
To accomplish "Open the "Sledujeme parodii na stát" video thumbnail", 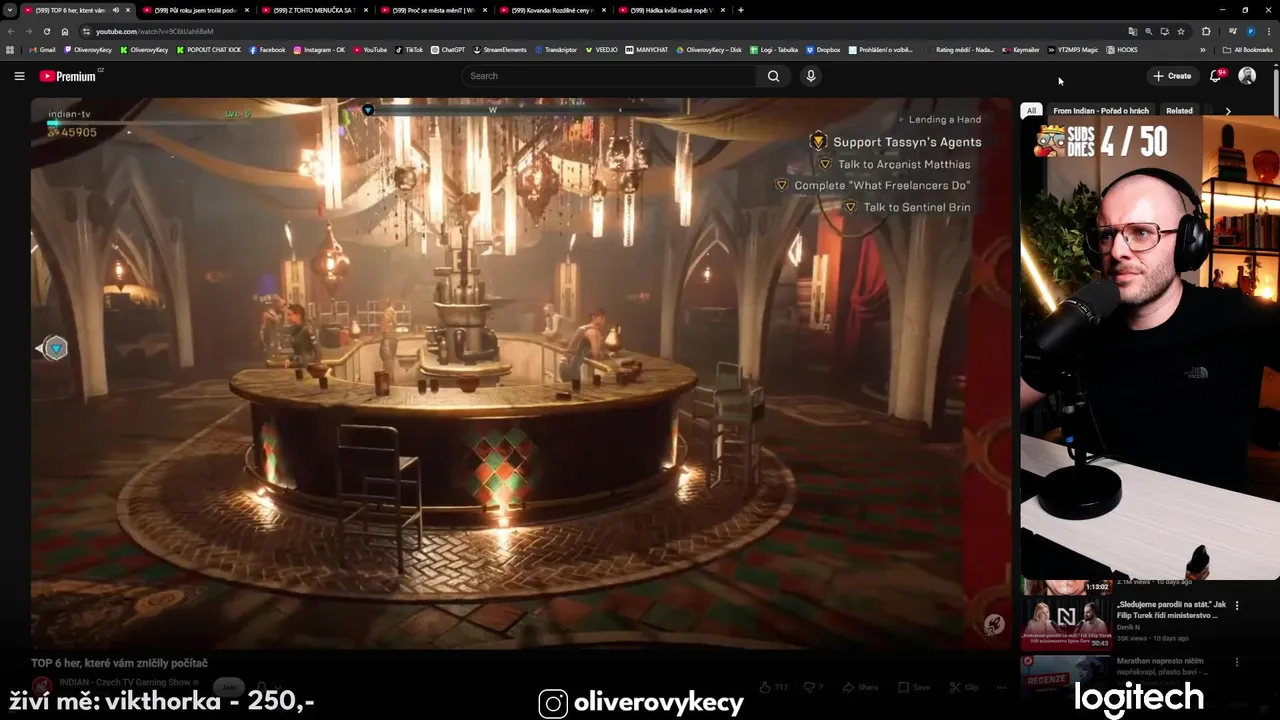I will point(1065,624).
